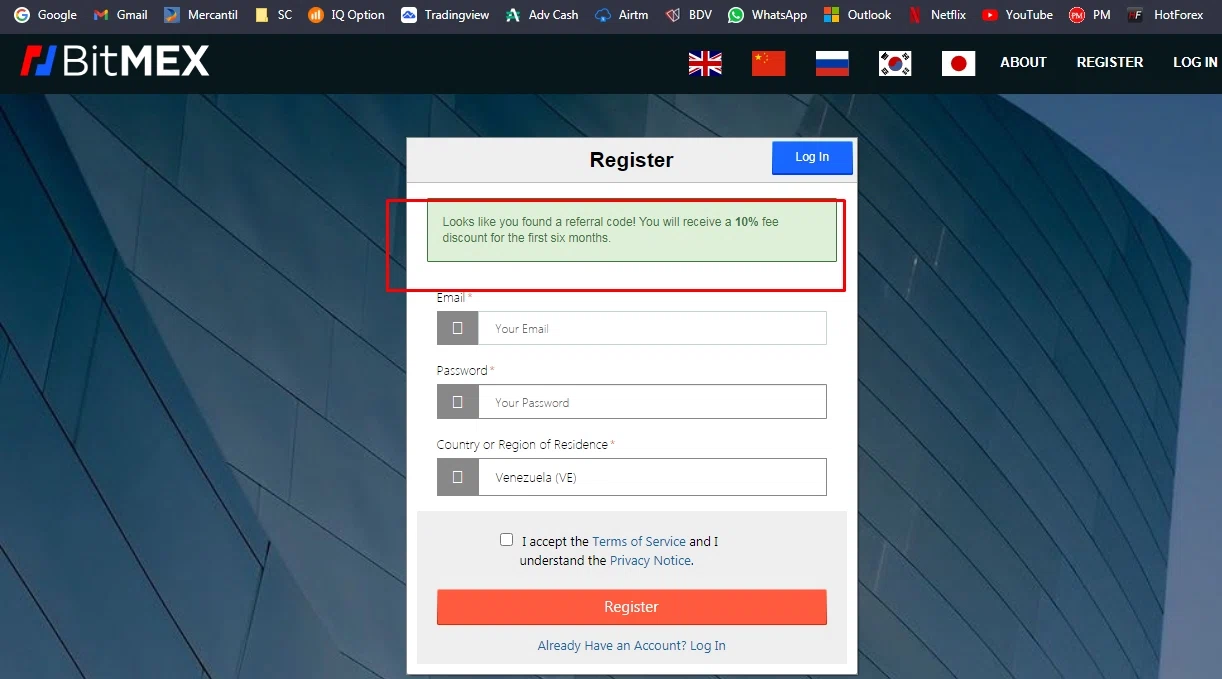Open the Terms of Service link
Screen dimensions: 1222x679
(x=639, y=541)
